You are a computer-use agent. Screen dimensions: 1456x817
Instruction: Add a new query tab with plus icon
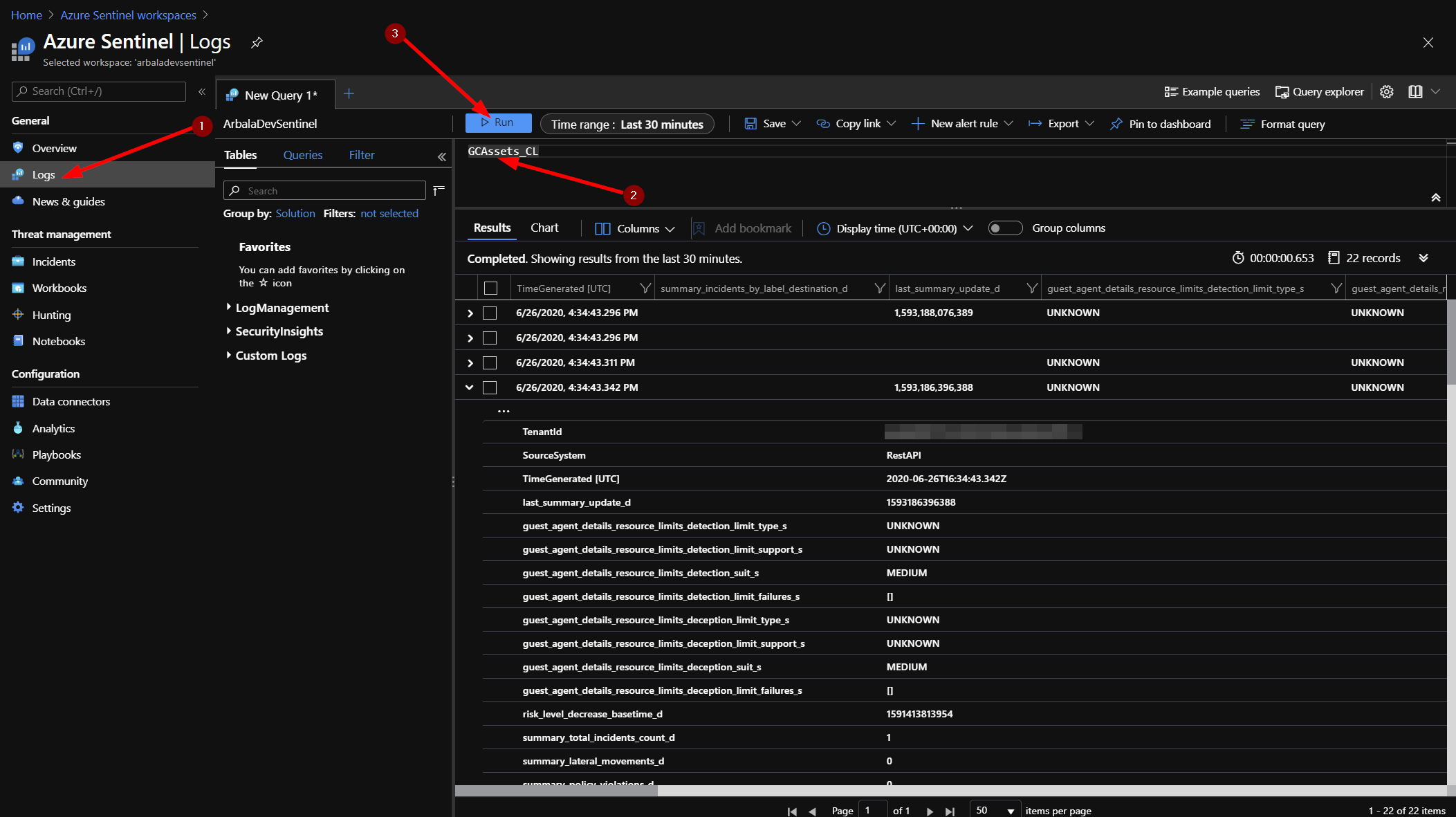(349, 93)
